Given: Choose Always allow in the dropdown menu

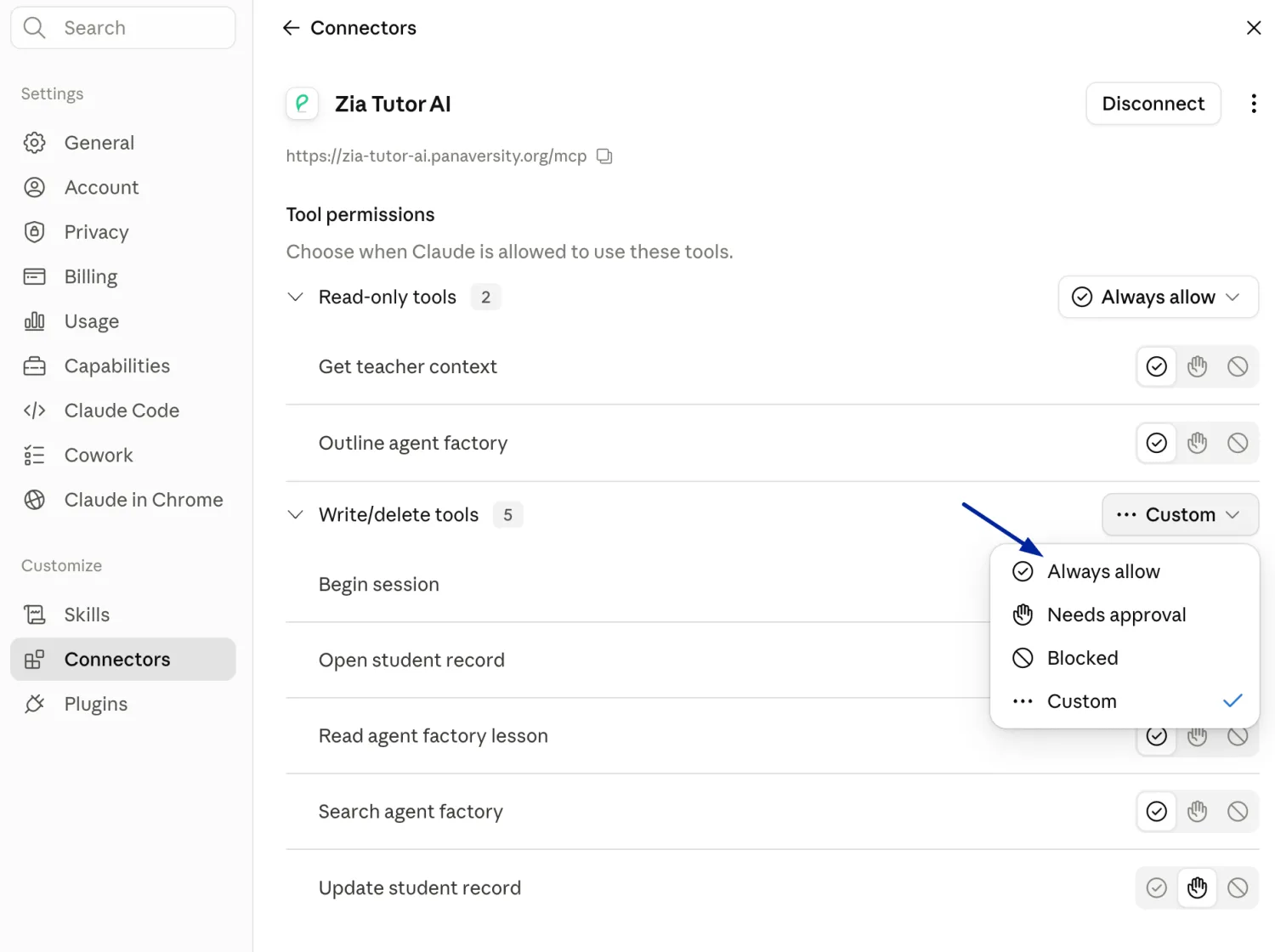Looking at the screenshot, I should [1125, 571].
